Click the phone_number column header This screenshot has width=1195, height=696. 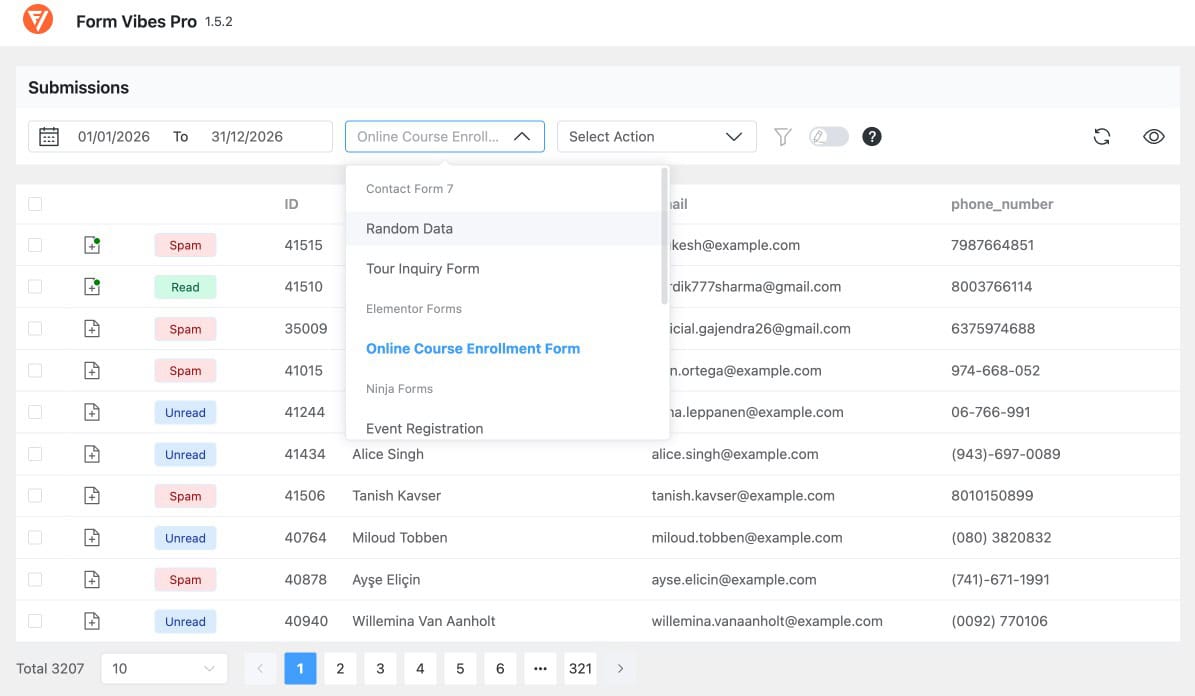pyautogui.click(x=1002, y=204)
